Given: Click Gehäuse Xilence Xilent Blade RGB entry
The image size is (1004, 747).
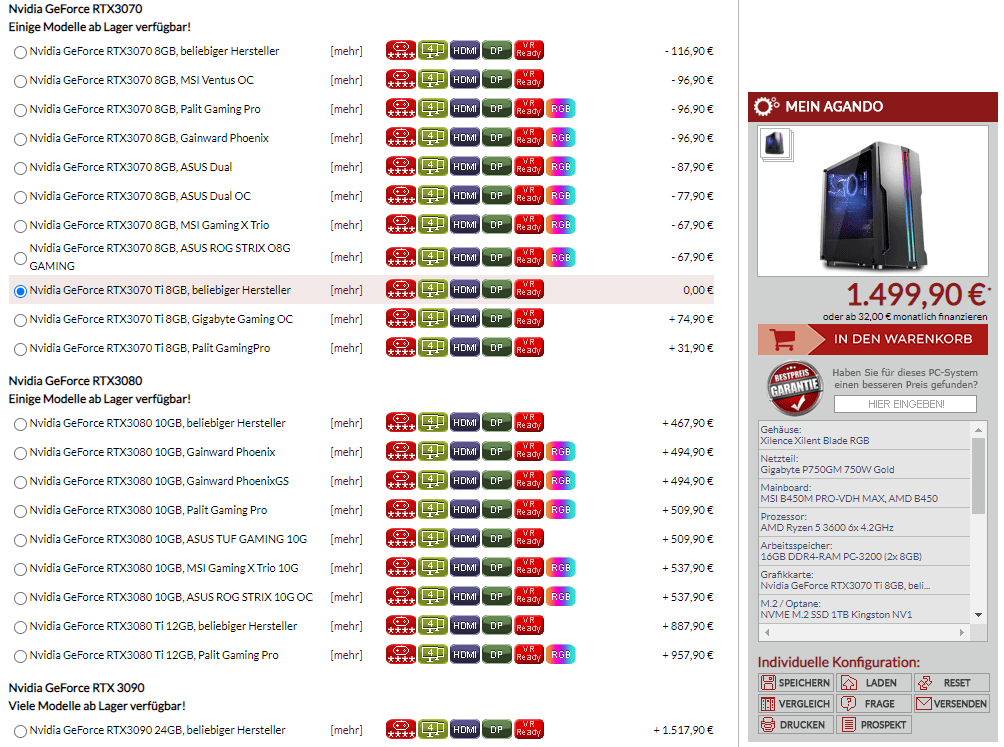Looking at the screenshot, I should [864, 435].
